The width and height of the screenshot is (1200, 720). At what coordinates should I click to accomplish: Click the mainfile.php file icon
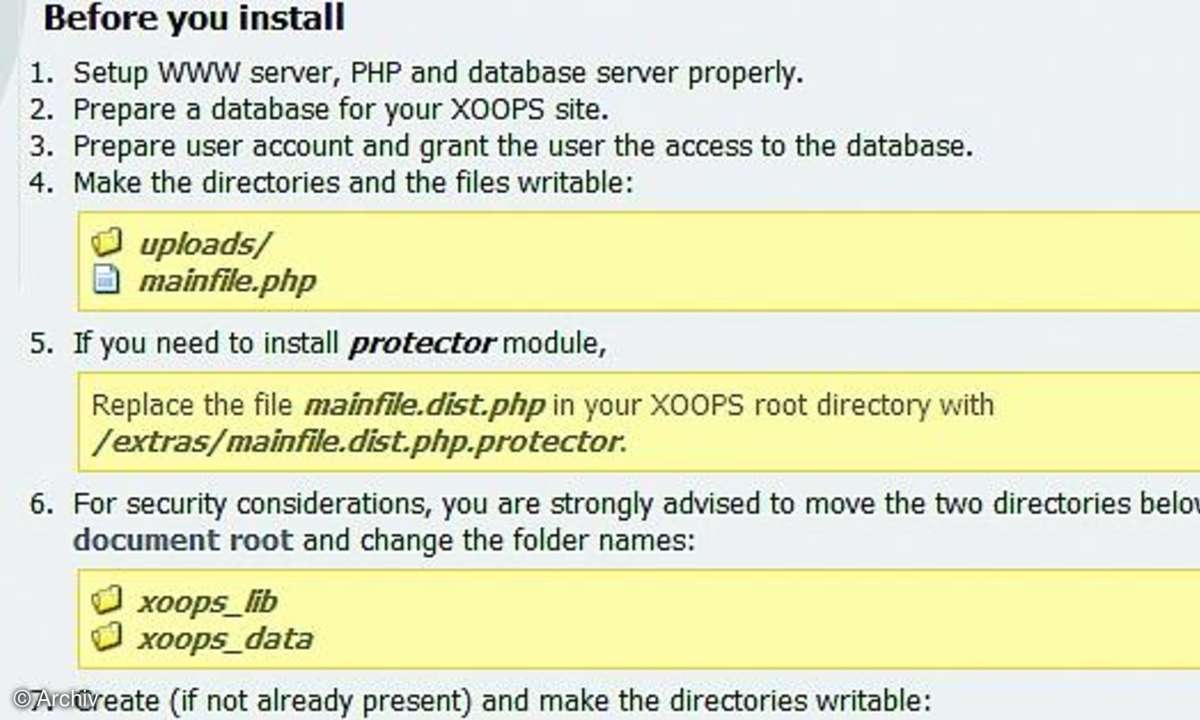(106, 279)
